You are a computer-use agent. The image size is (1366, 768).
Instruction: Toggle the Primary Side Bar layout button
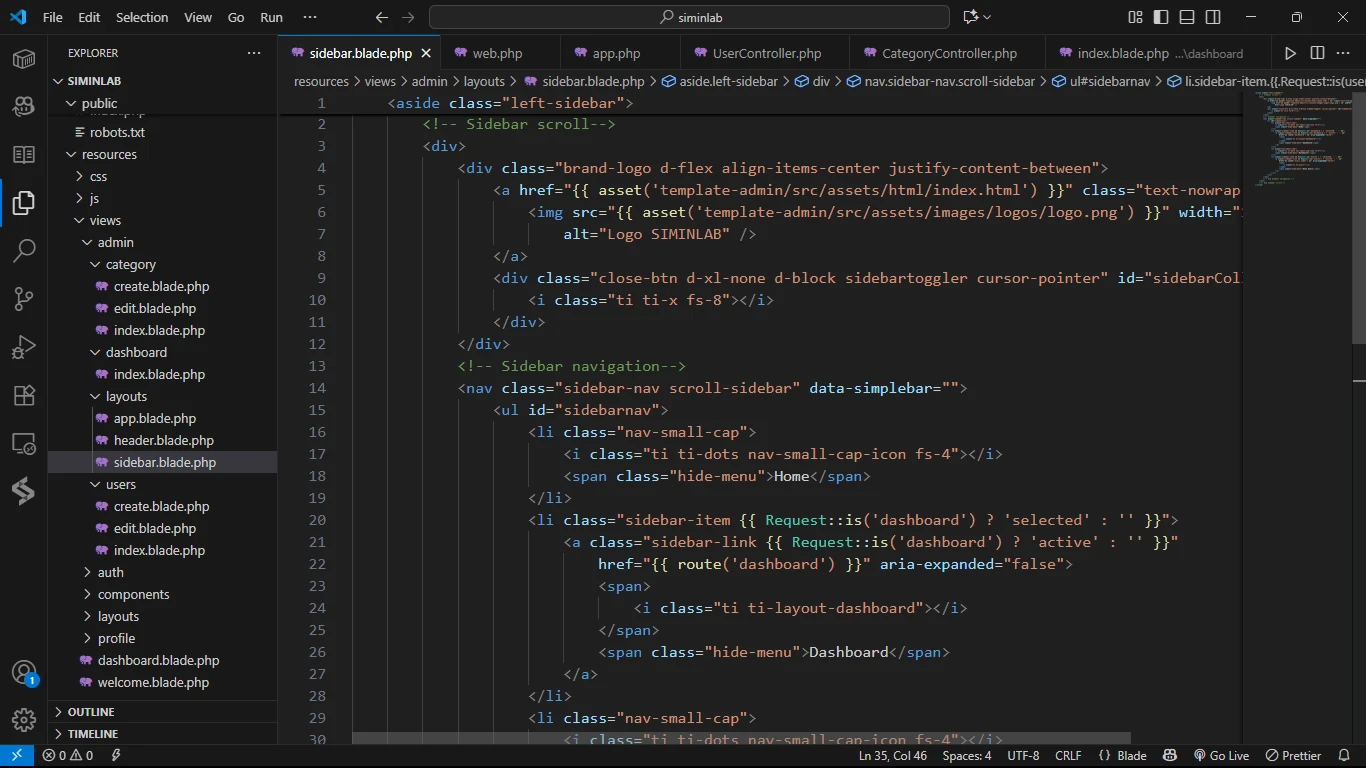1161,17
